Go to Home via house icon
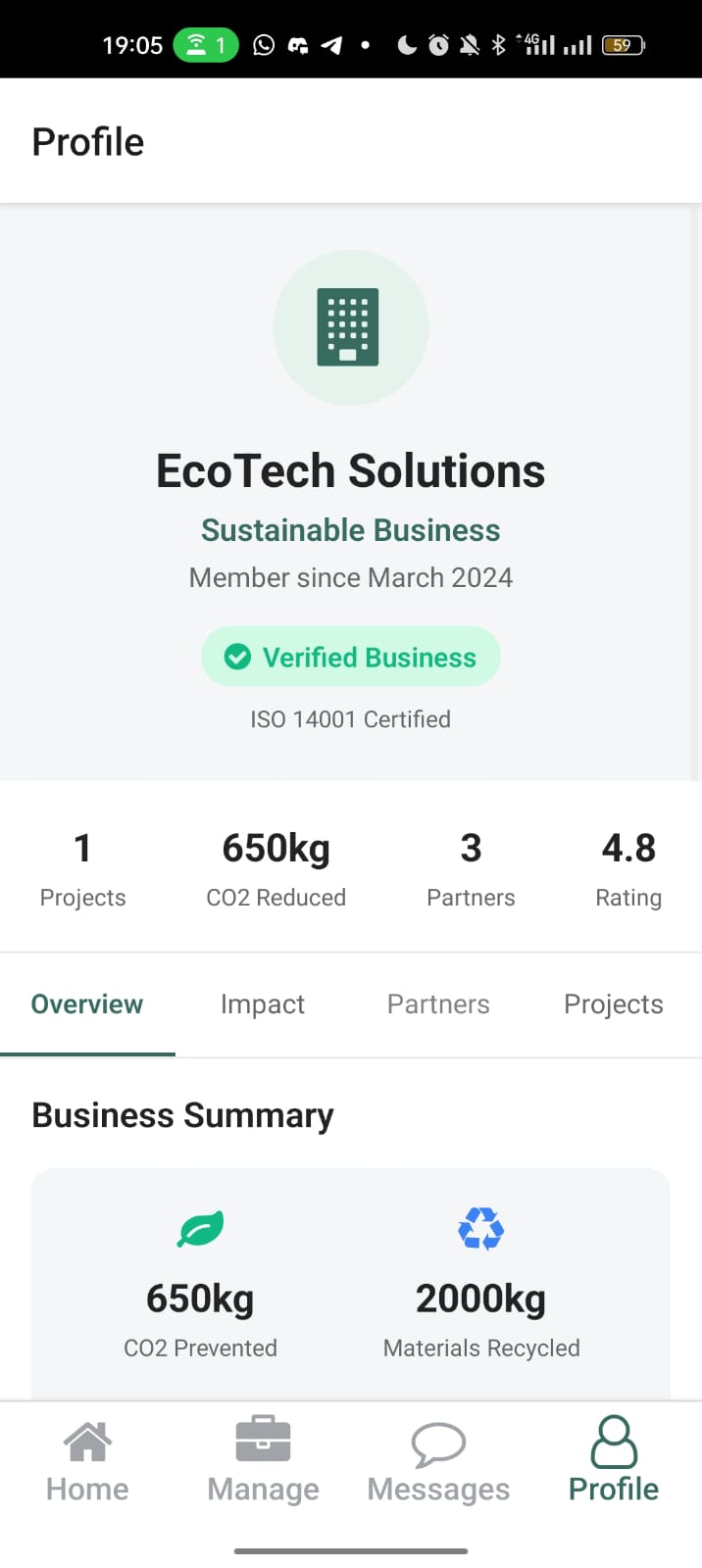This screenshot has height=1568, width=702. coord(87,1443)
